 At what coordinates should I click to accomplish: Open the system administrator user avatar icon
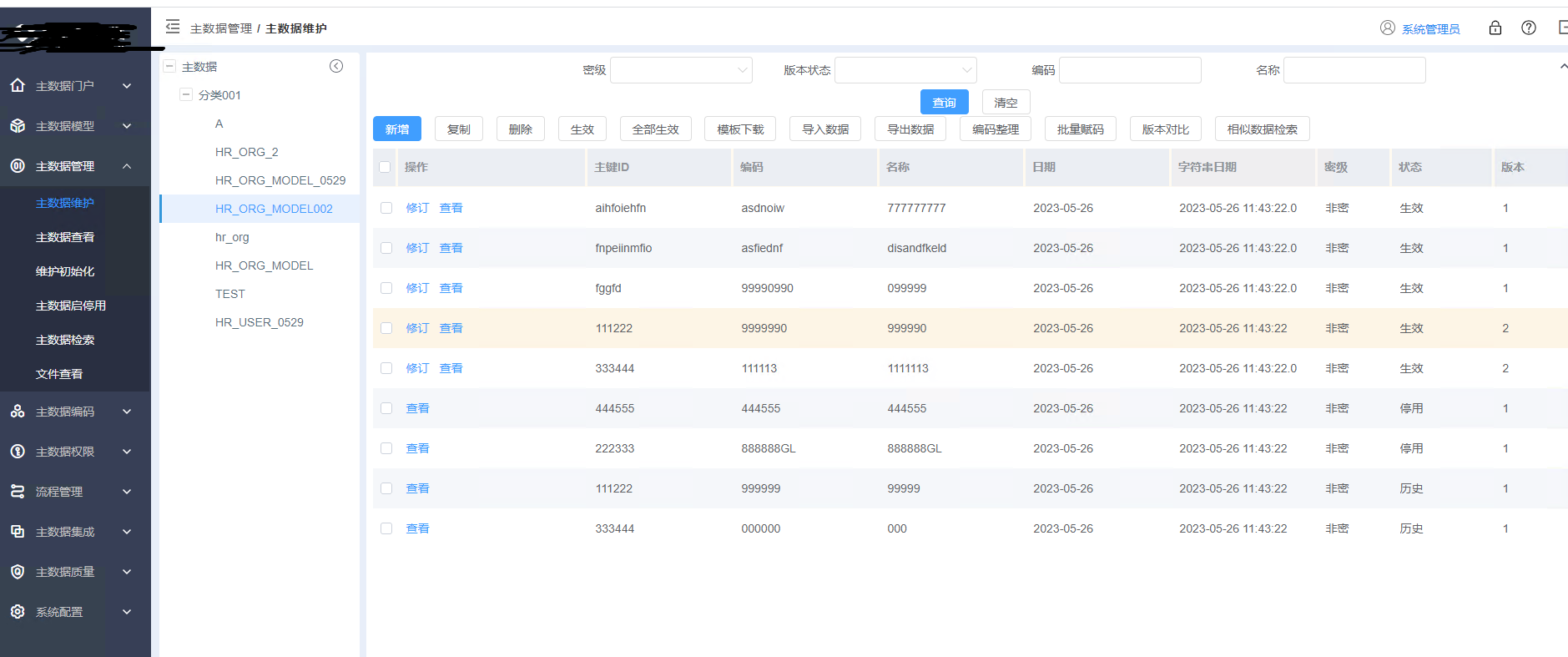(1387, 28)
